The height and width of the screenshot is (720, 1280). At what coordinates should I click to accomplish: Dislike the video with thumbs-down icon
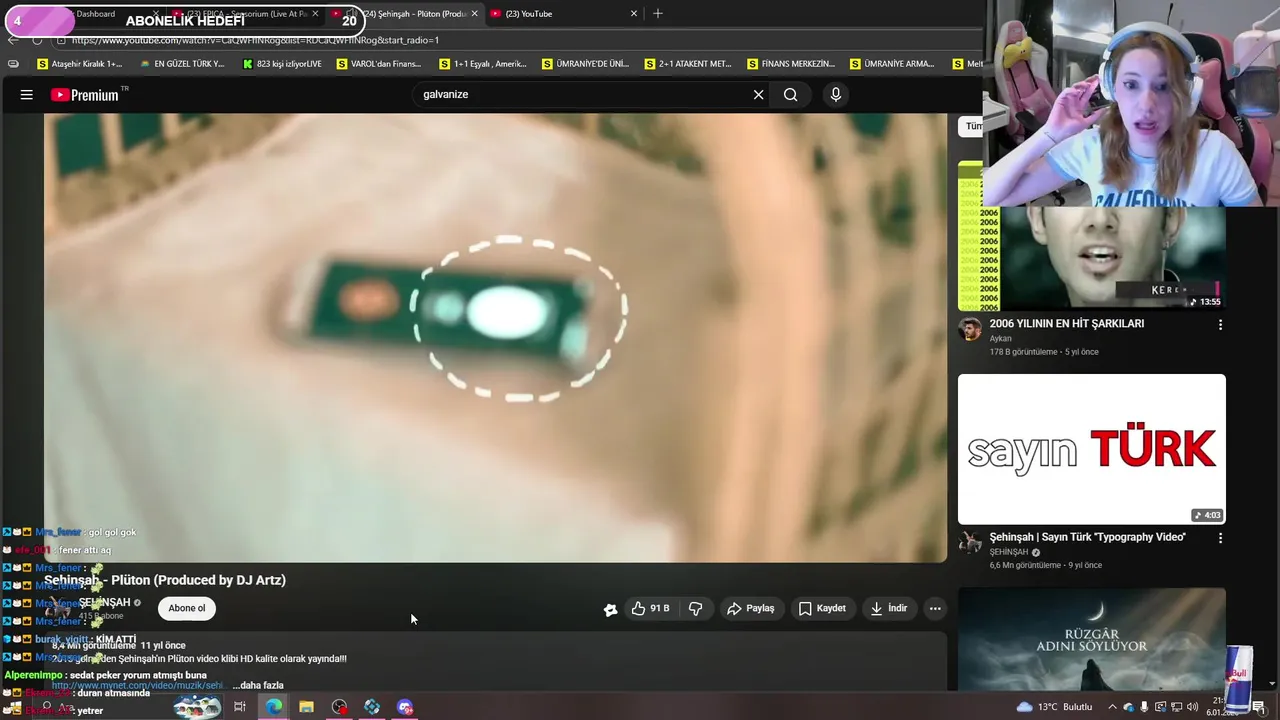[x=696, y=608]
